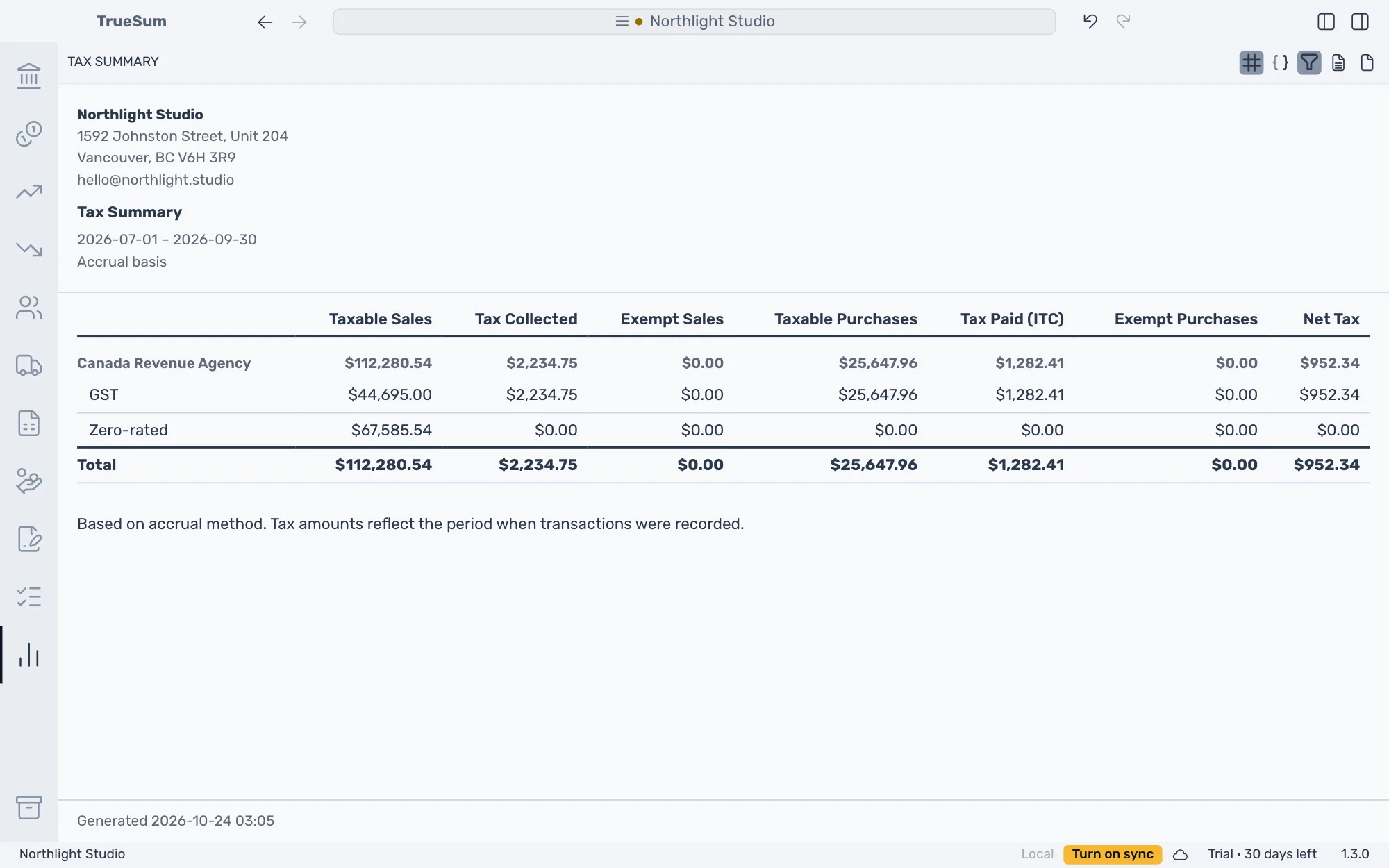The width and height of the screenshot is (1389, 868).
Task: Toggle the filter funnel button
Action: (1309, 63)
